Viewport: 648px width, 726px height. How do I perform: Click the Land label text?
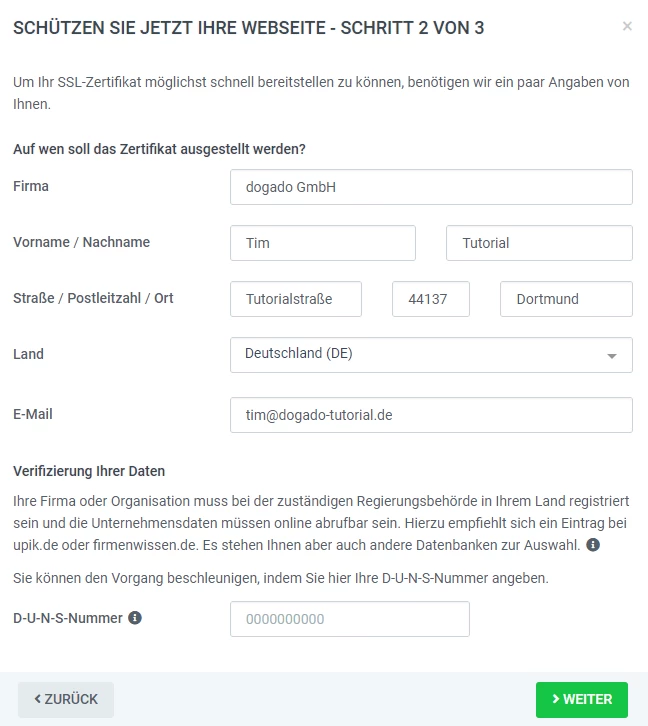(x=29, y=354)
